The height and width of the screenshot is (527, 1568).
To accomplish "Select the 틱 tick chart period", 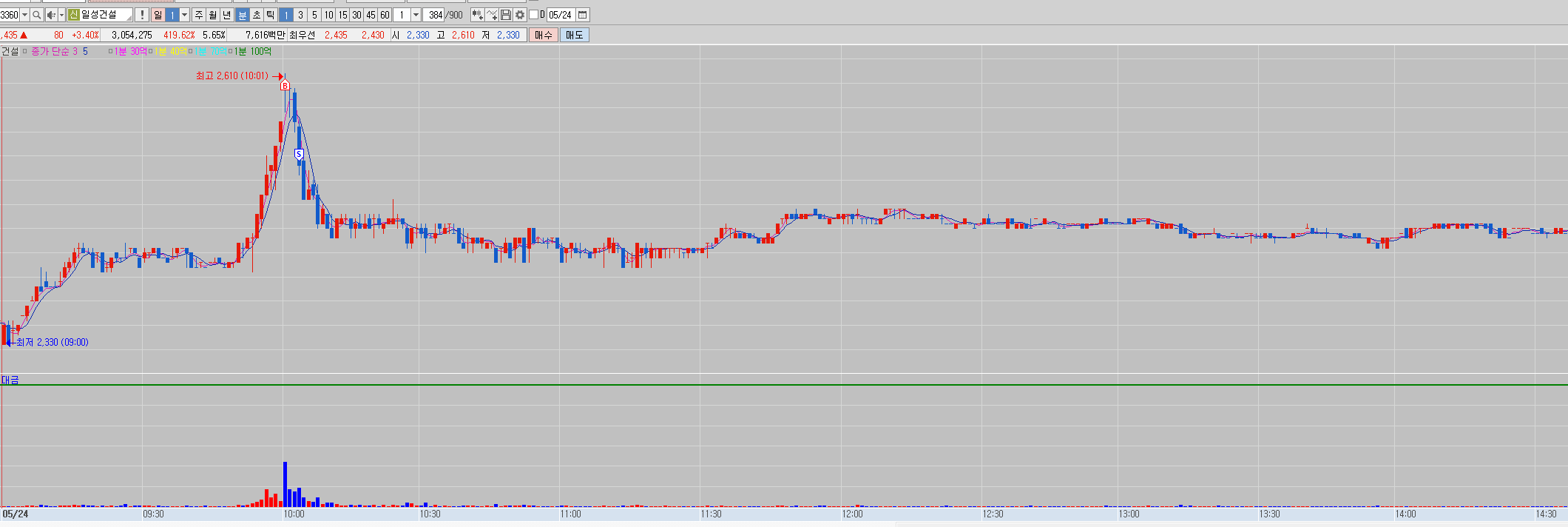I will coord(270,15).
